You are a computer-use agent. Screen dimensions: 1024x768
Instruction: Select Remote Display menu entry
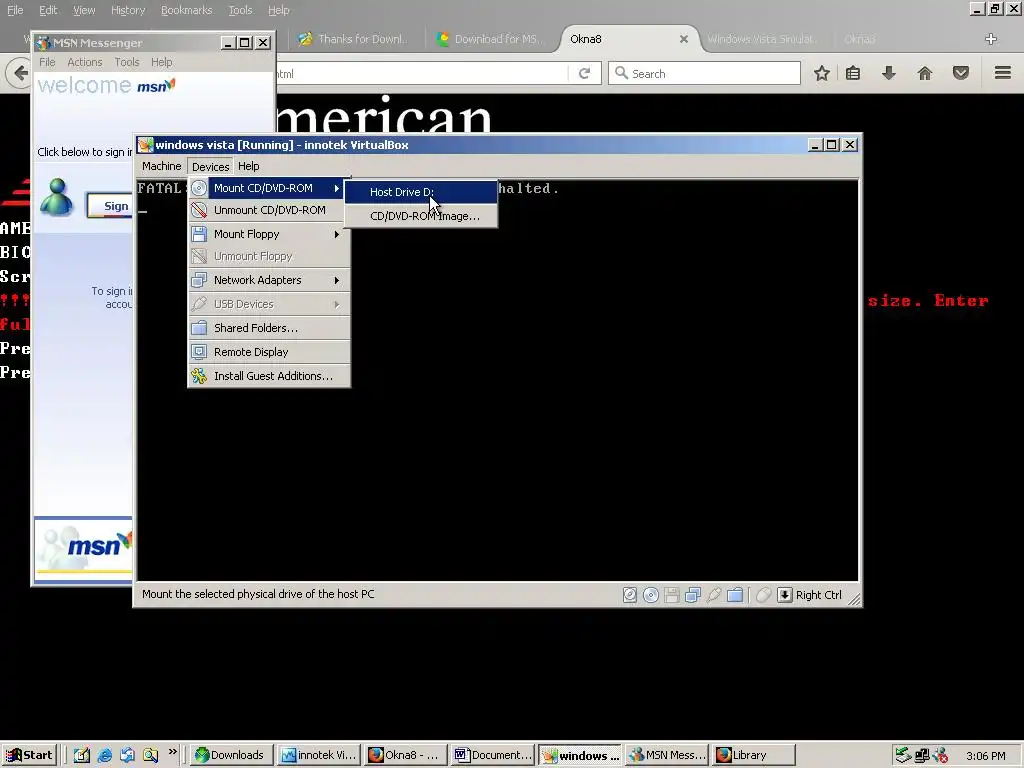click(x=269, y=352)
